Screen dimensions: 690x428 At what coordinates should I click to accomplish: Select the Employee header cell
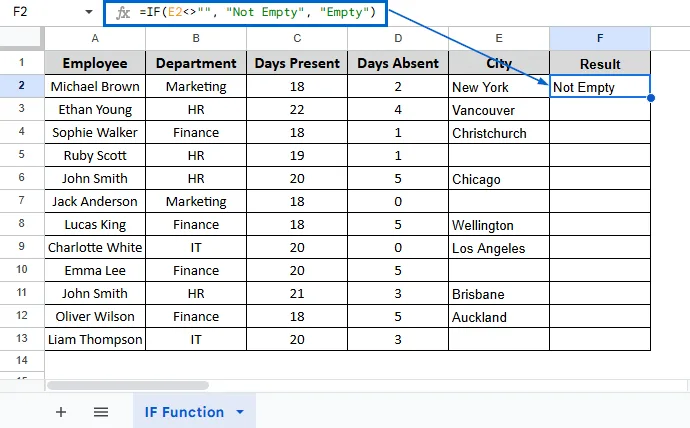(x=95, y=63)
